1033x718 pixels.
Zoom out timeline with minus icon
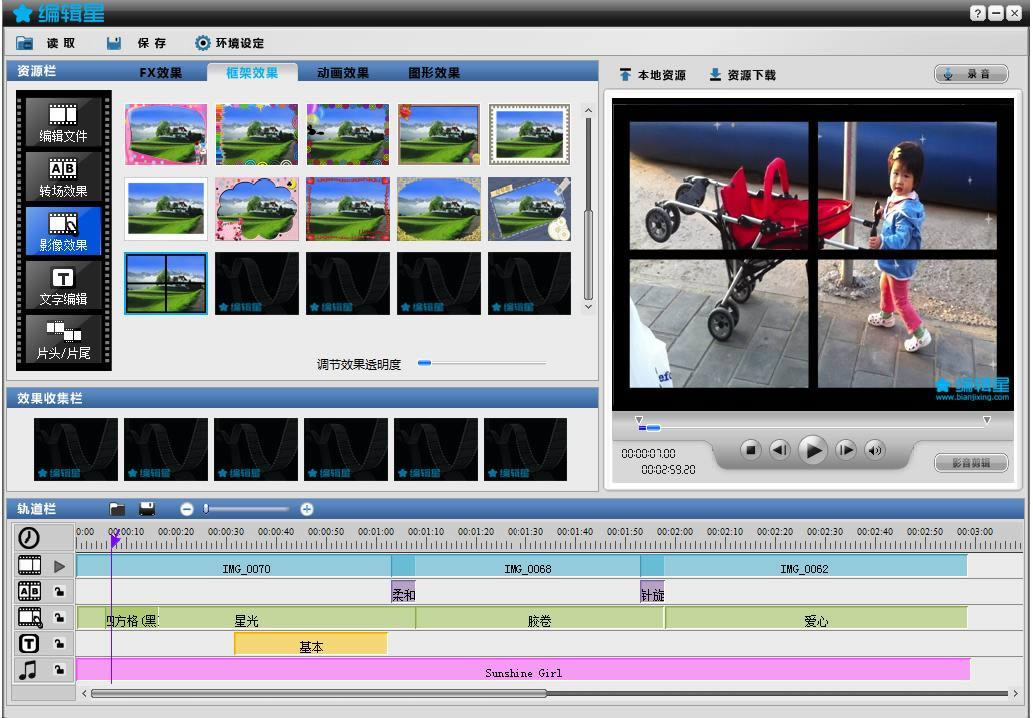pyautogui.click(x=187, y=509)
